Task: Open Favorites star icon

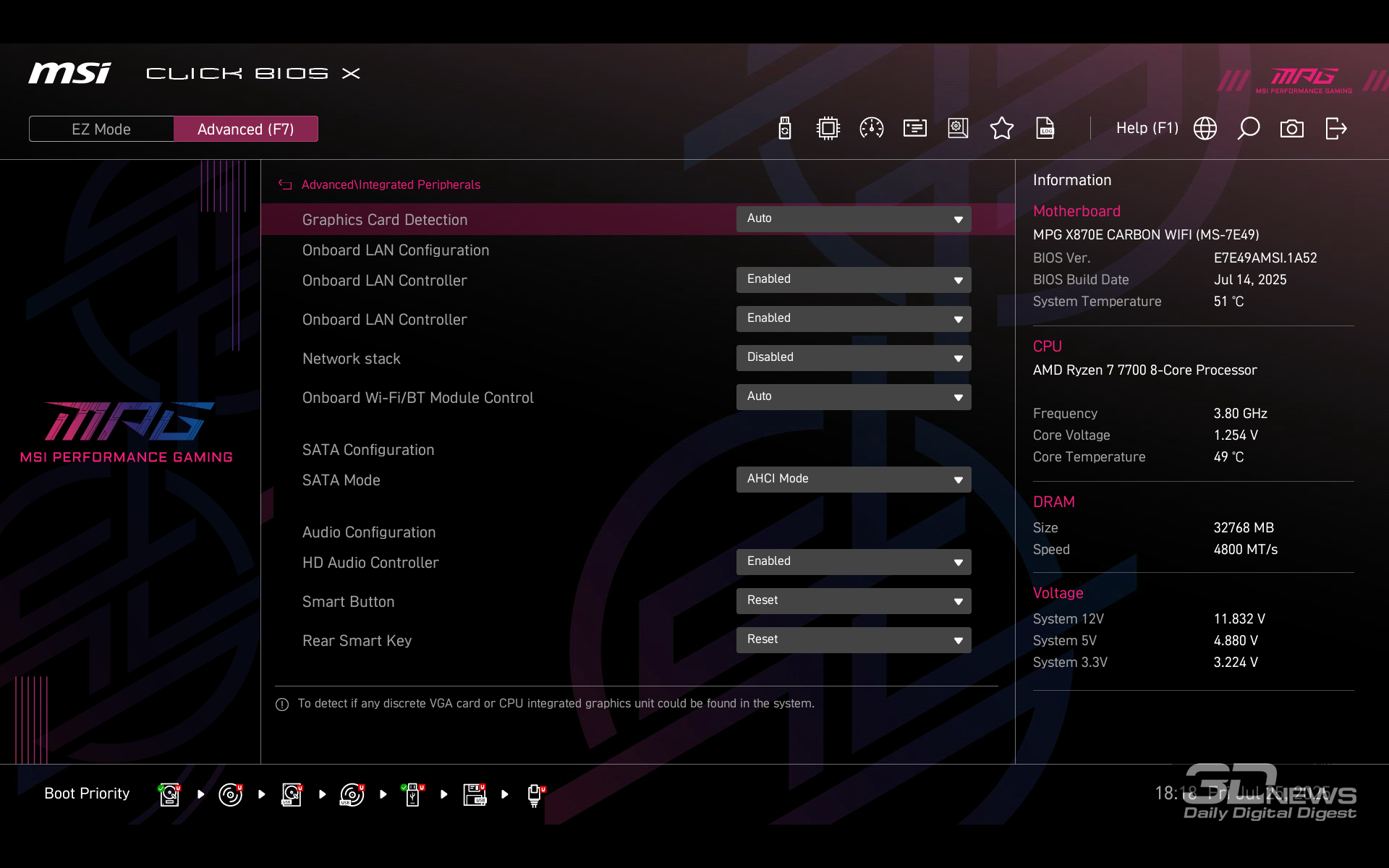Action: coord(1001,129)
